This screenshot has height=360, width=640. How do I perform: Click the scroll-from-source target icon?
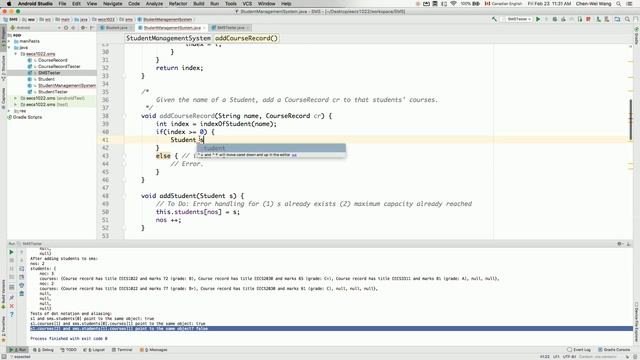(x=66, y=28)
